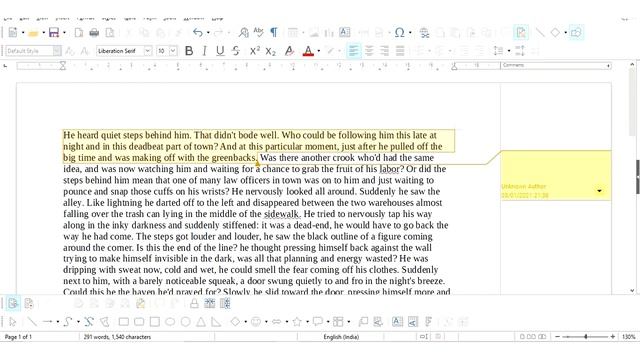The image size is (640, 360).
Task: Run the spelling check
Action: click(258, 33)
